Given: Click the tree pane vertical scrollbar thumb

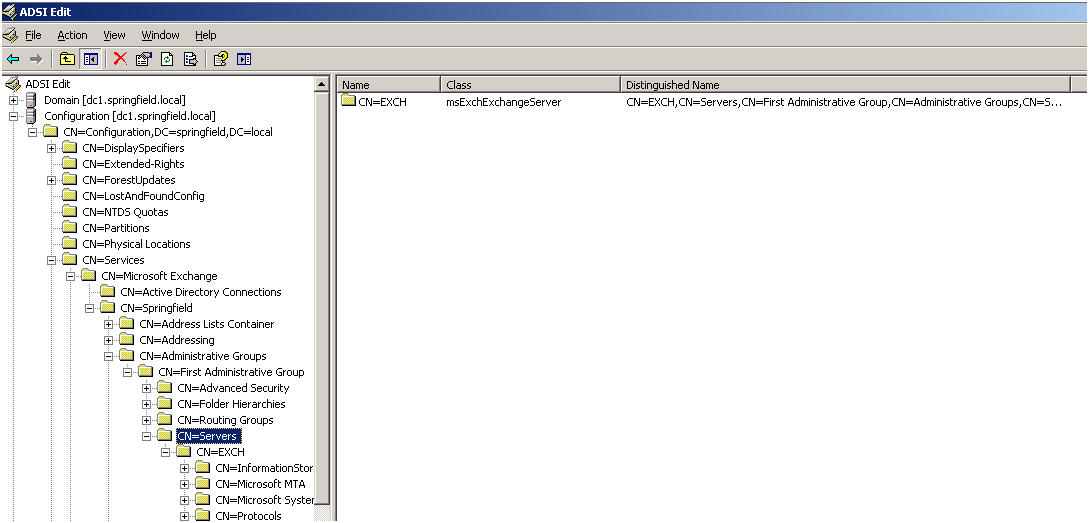Looking at the screenshot, I should 322,297.
